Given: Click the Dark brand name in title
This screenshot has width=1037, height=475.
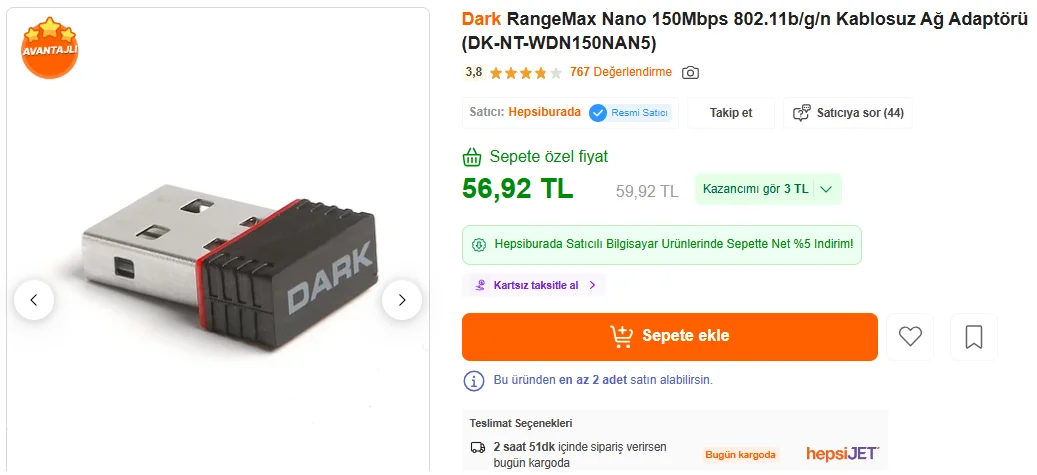Looking at the screenshot, I should [x=481, y=19].
